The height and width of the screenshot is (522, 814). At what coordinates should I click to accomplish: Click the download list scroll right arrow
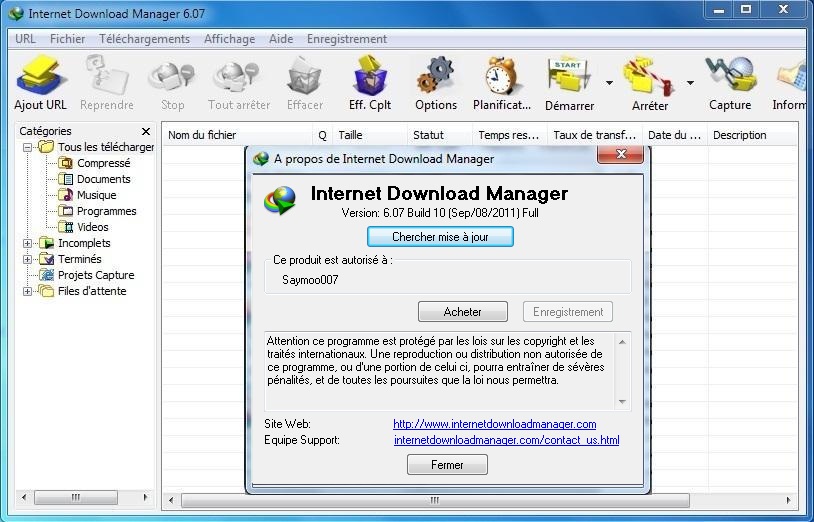pyautogui.click(x=789, y=500)
